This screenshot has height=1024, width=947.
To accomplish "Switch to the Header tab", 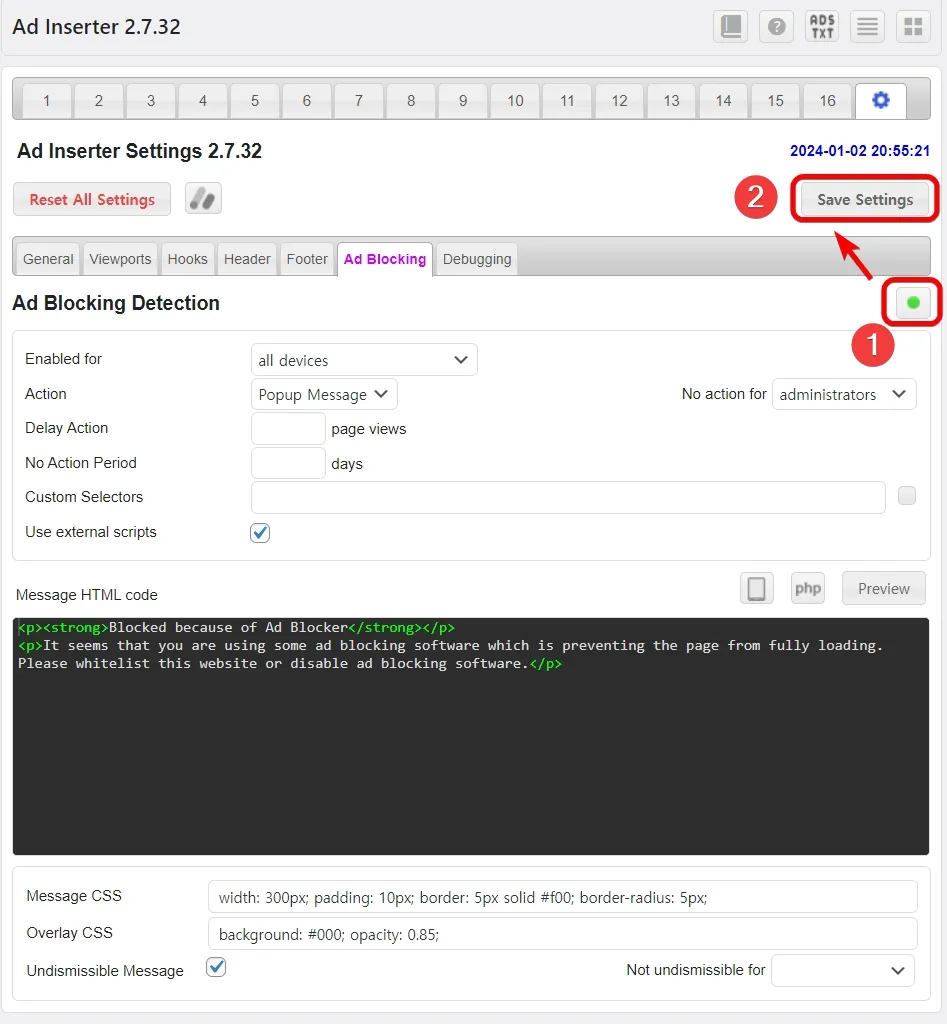I will [247, 259].
